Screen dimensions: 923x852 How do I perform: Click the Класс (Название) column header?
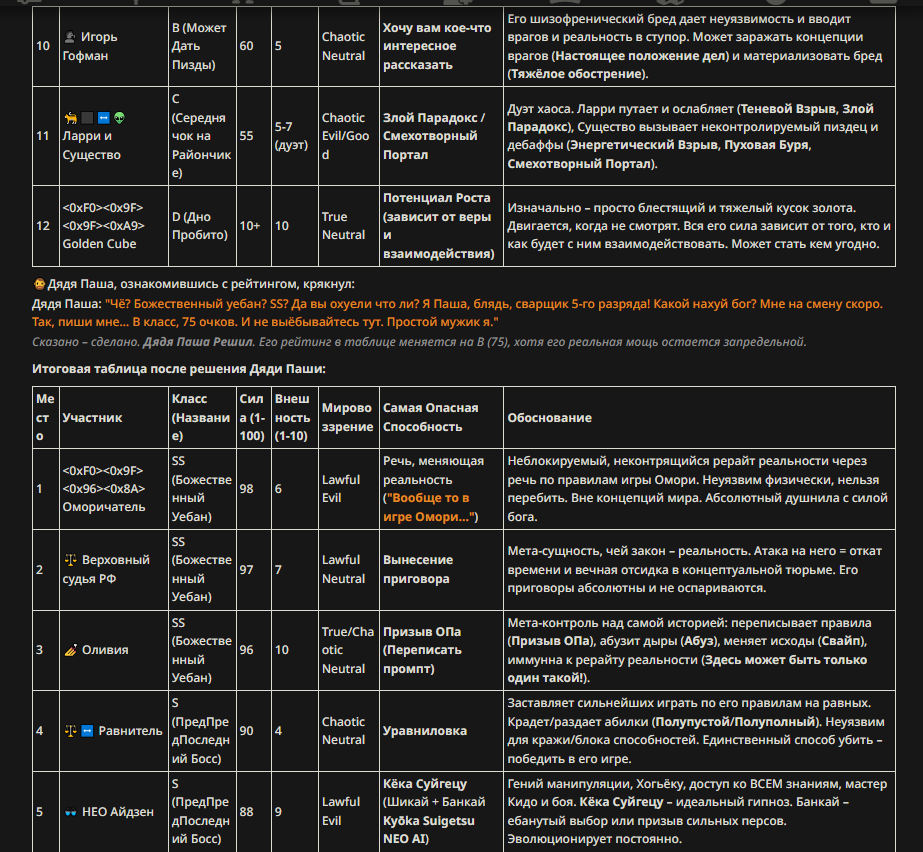[202, 417]
